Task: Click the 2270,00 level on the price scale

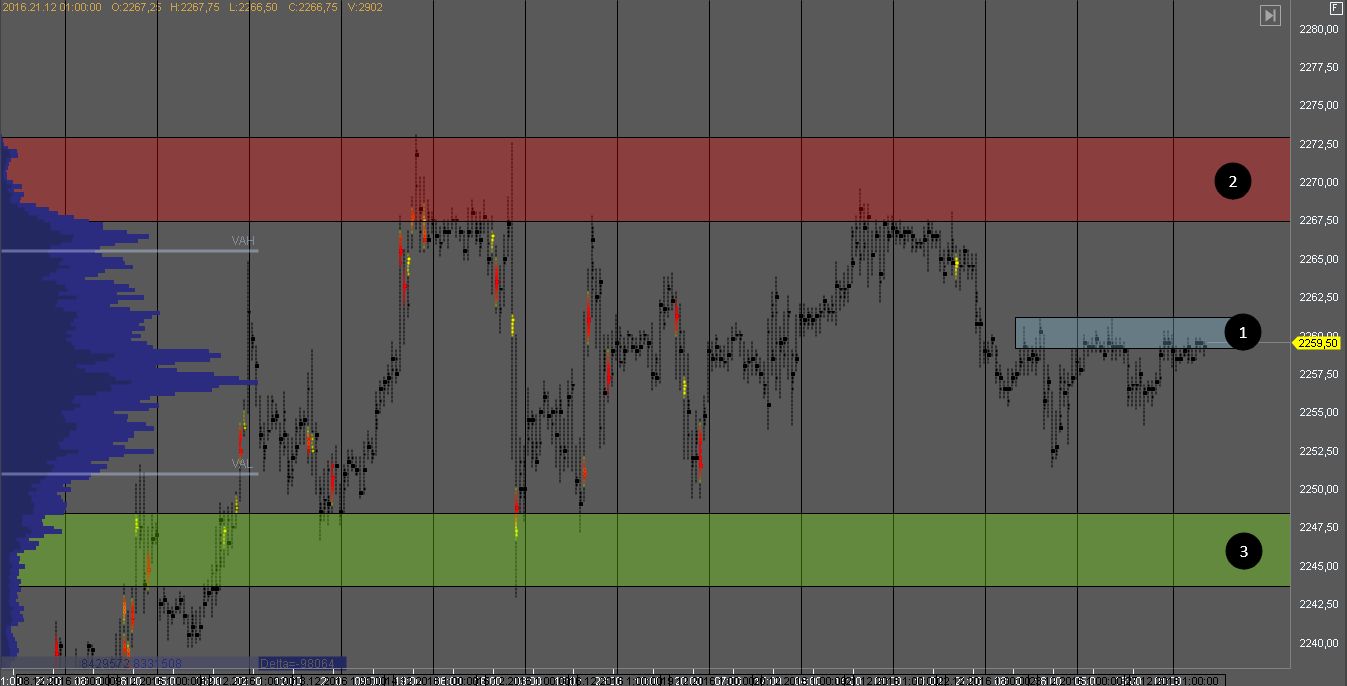Action: (x=1319, y=182)
